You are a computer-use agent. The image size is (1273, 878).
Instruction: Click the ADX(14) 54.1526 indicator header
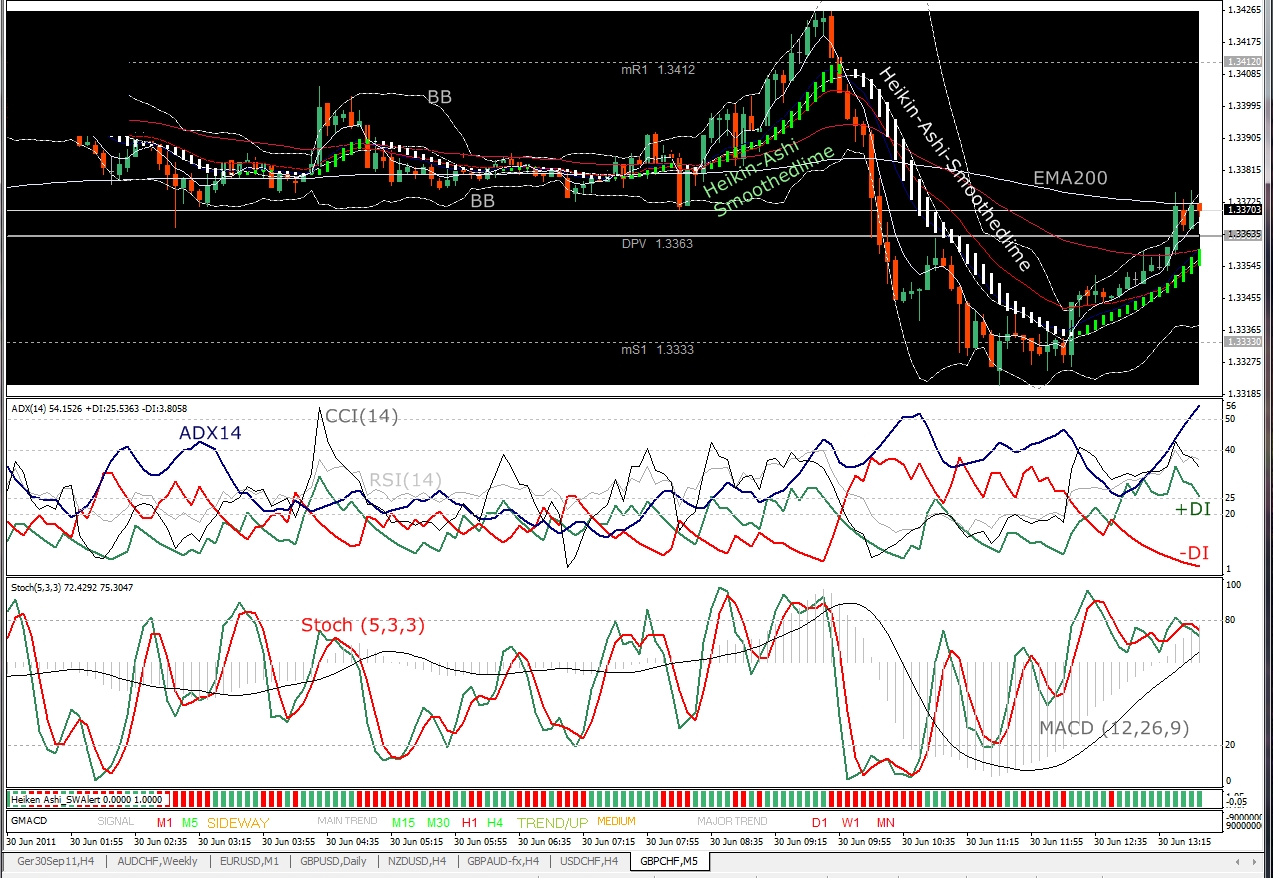(x=98, y=408)
